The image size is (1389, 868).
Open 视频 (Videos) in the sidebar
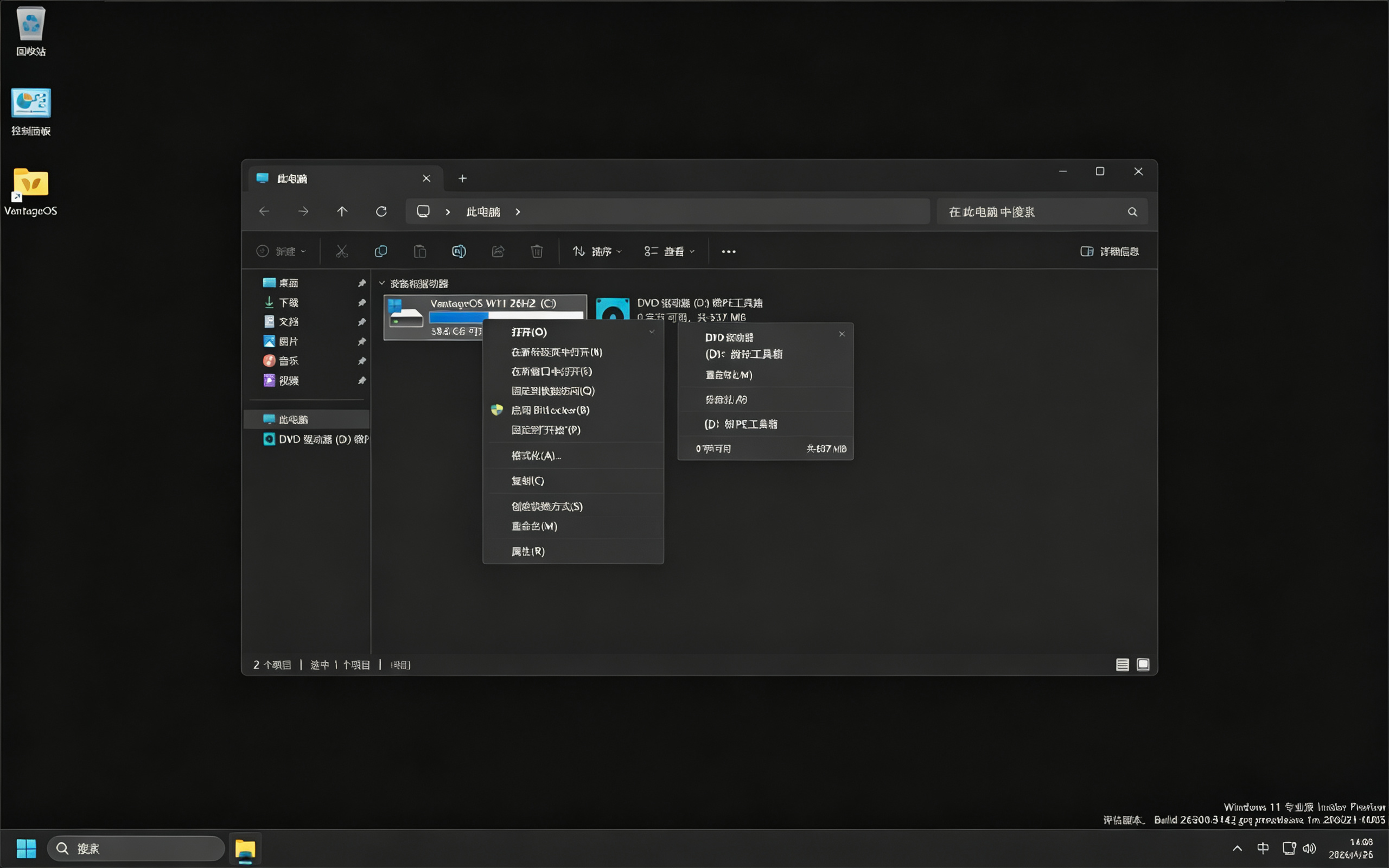289,381
